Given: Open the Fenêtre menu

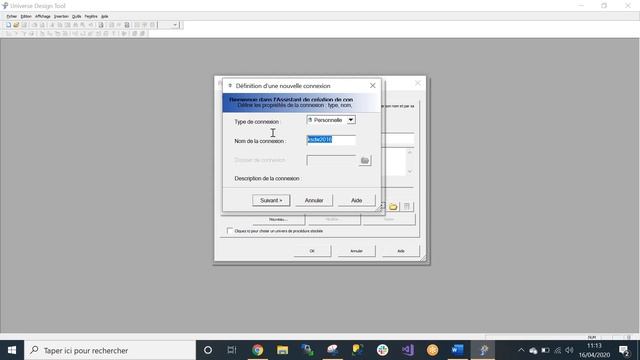Looking at the screenshot, I should tap(91, 16).
